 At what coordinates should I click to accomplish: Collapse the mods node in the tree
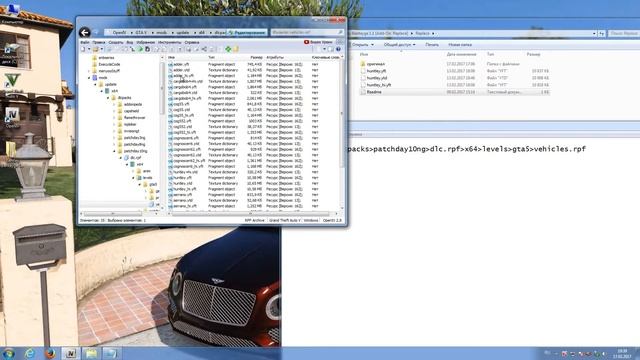click(x=89, y=78)
